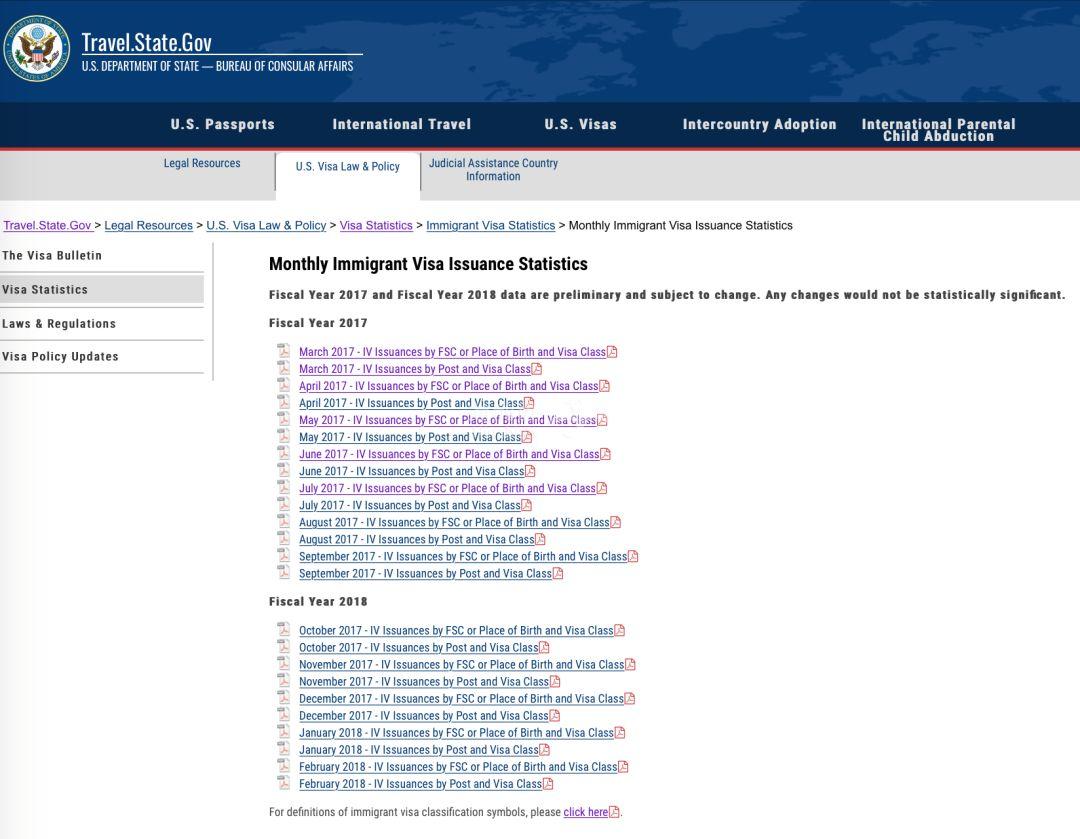
Task: Click red PDF badge after January 2018 FSC link
Action: [x=620, y=732]
